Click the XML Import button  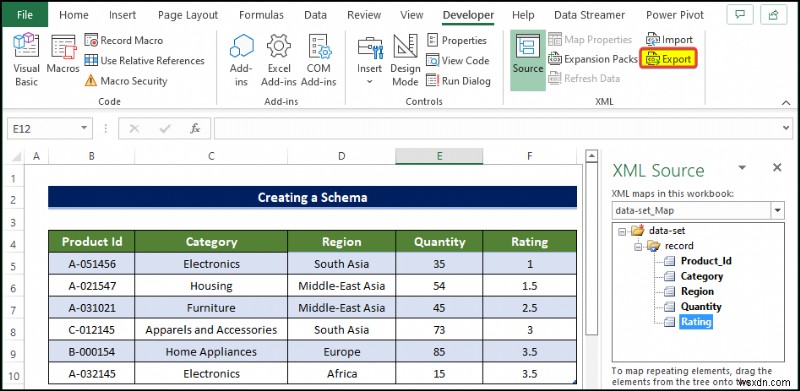(669, 39)
